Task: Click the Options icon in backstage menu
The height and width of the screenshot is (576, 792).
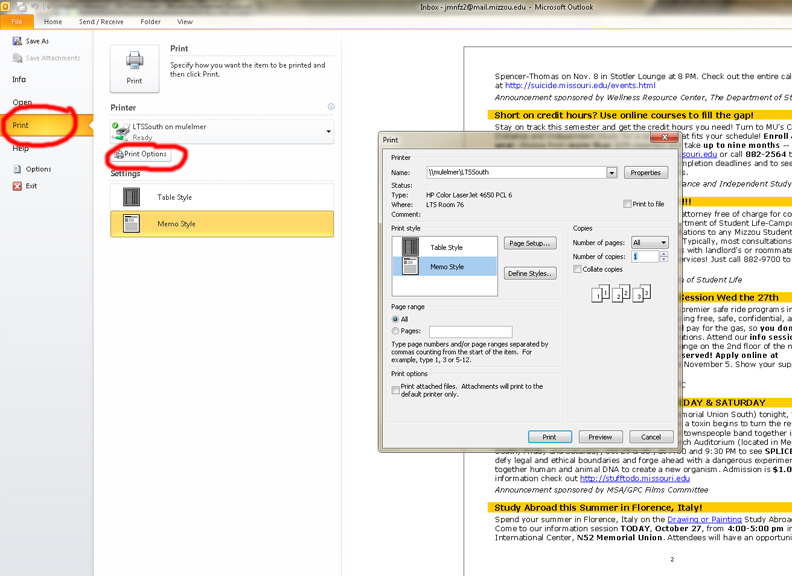Action: click(17, 169)
